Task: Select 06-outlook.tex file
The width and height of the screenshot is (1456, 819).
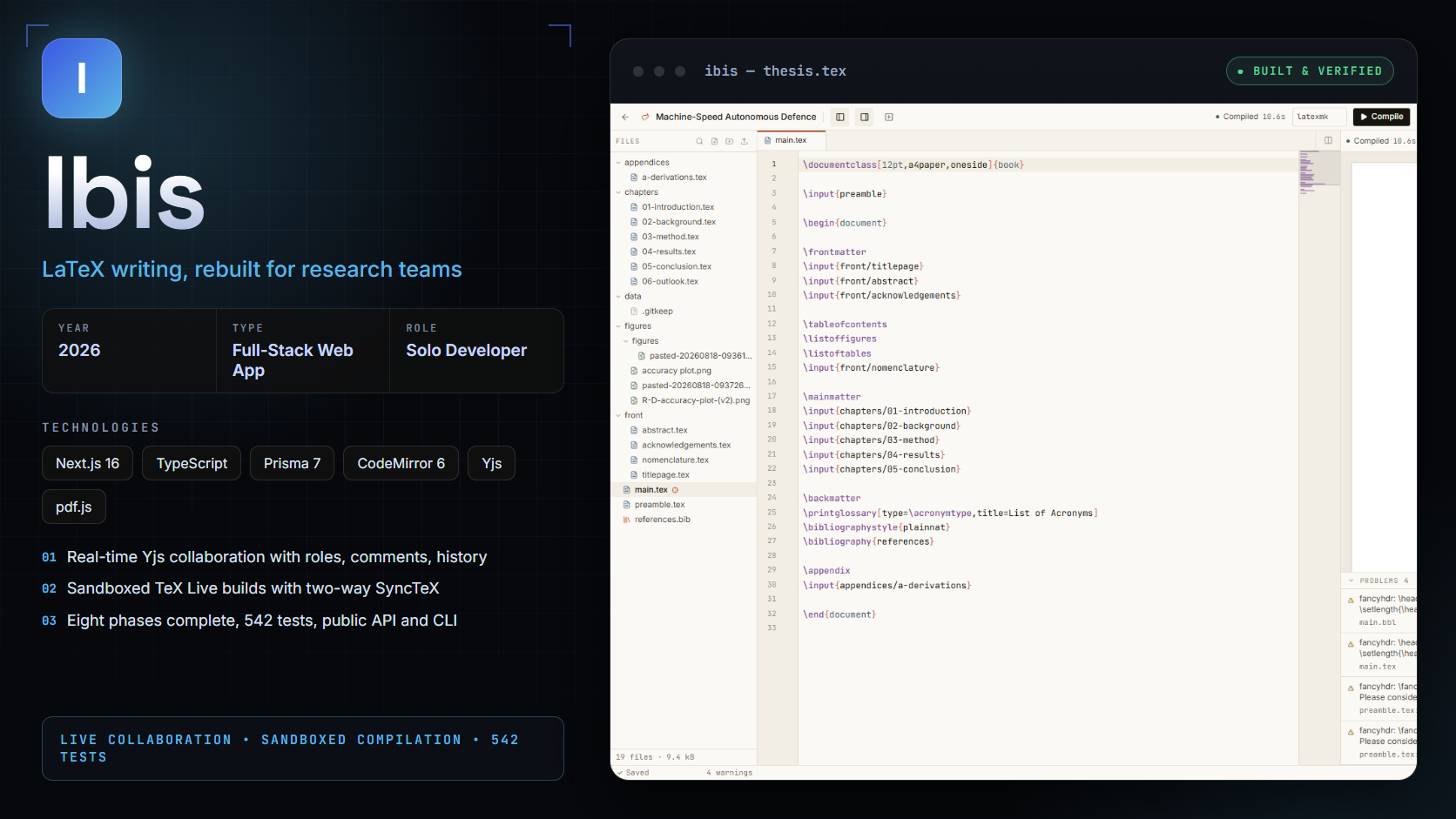Action: pos(684,282)
